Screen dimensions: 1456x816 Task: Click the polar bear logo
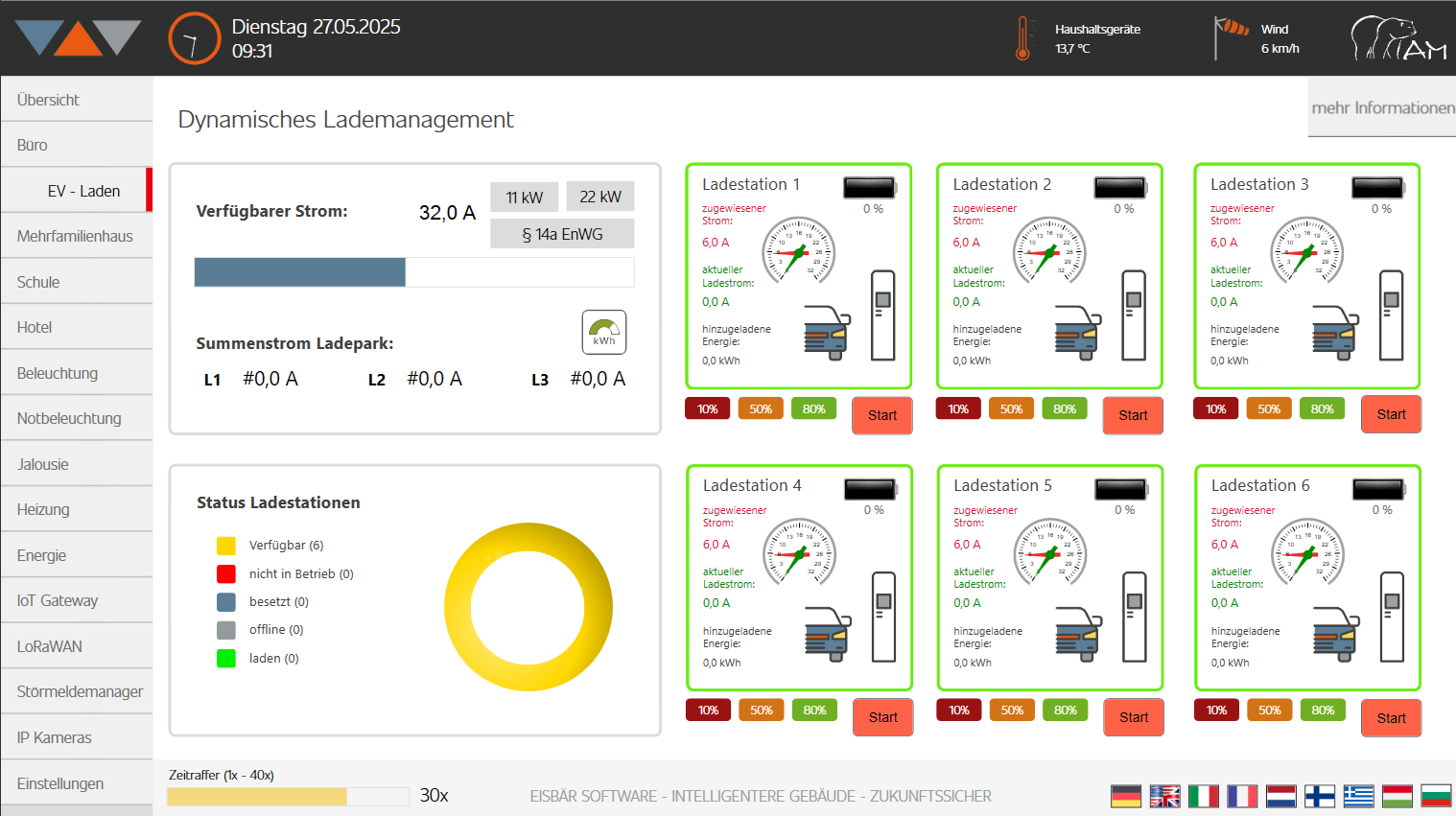tap(1398, 38)
